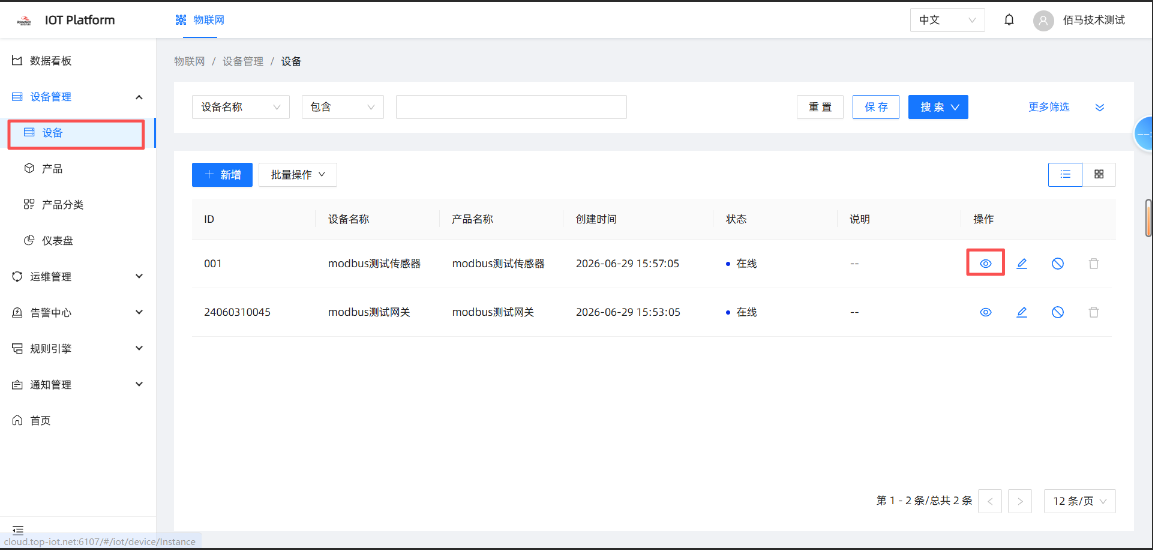
Task: Open the notification bell
Action: (x=1010, y=20)
